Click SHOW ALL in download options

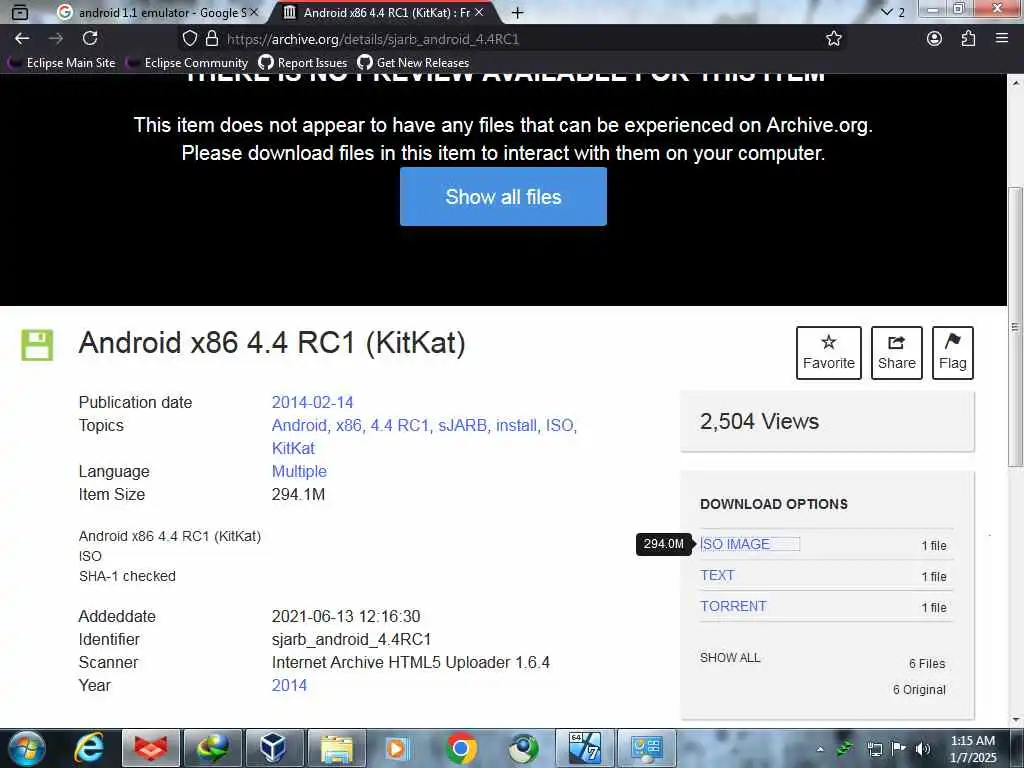tap(730, 658)
